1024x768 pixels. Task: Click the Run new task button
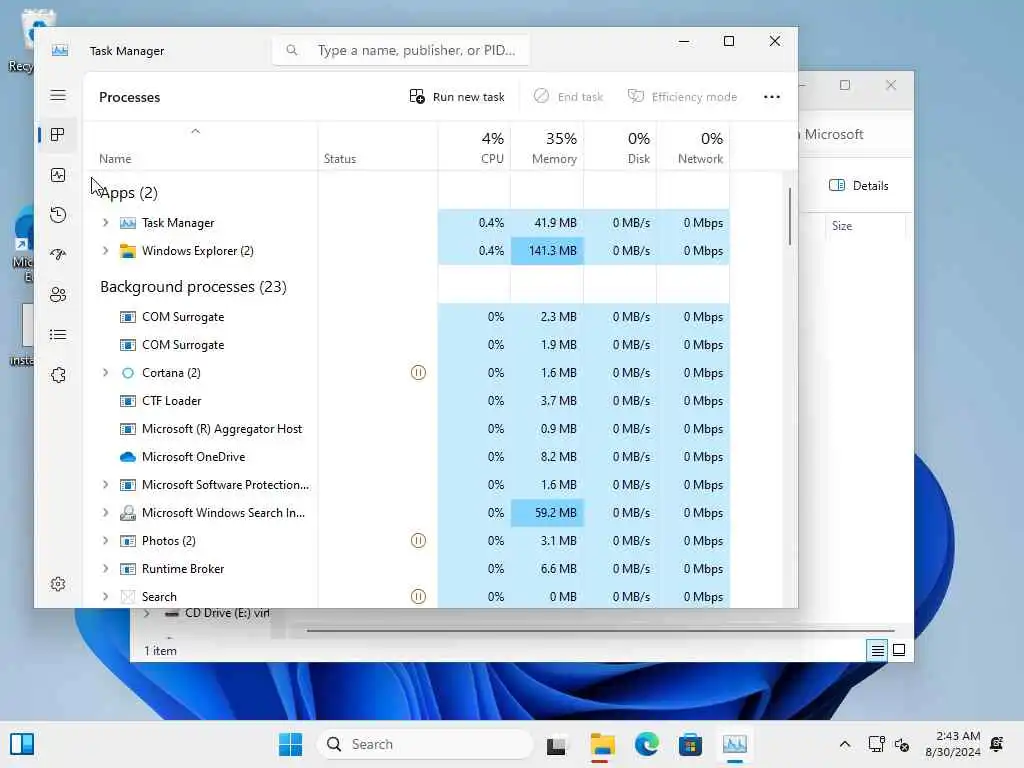(457, 97)
